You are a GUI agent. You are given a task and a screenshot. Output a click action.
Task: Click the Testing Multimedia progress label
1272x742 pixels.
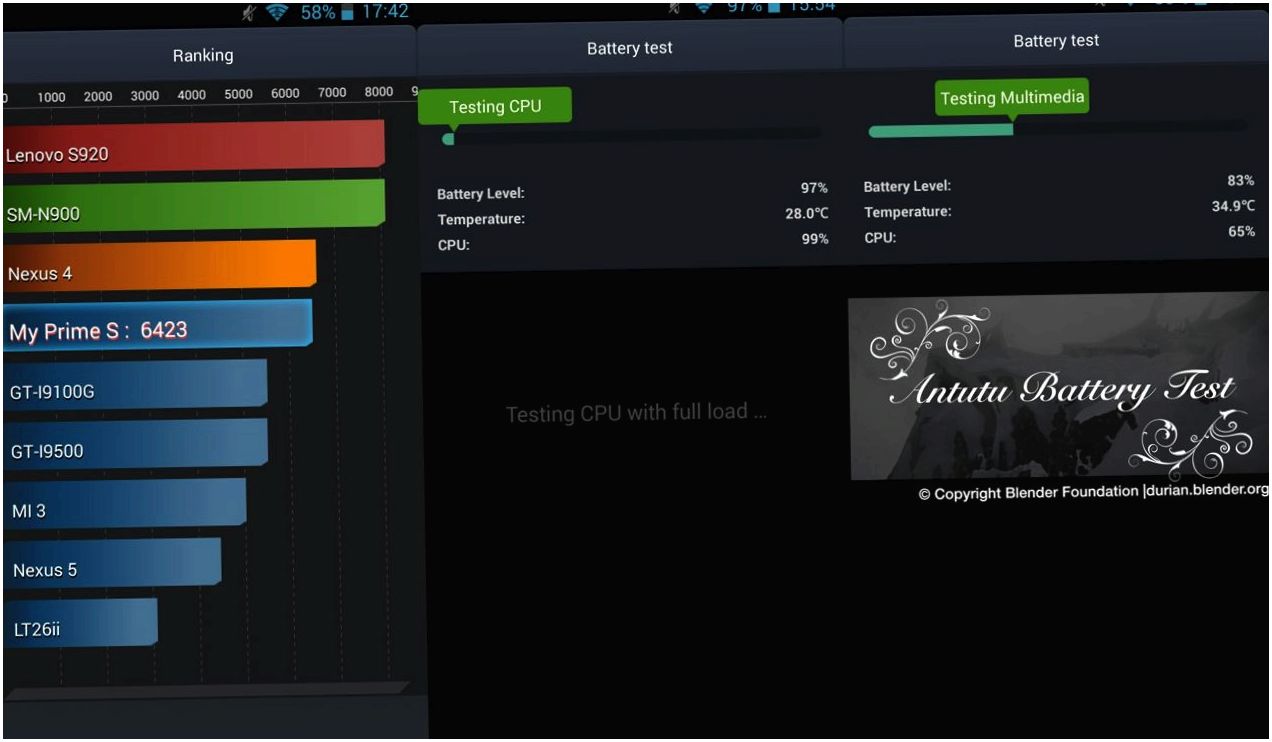click(x=1012, y=98)
